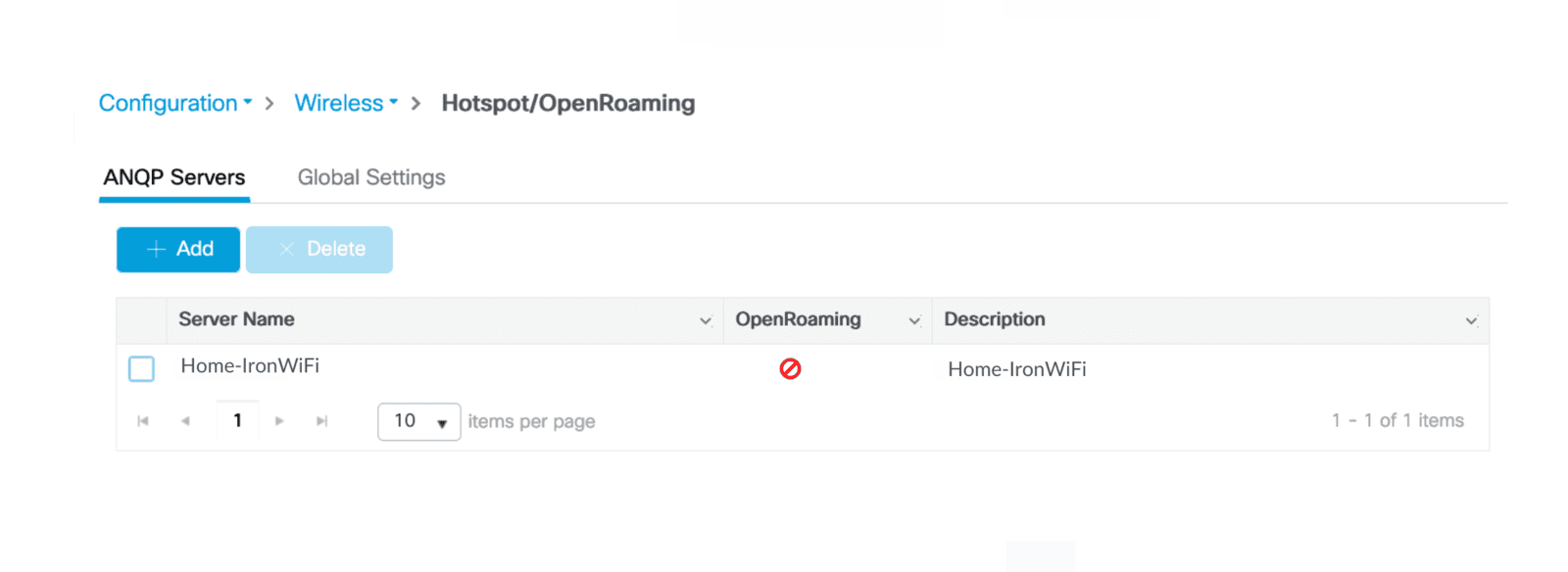Sort by the Server Name column header
The image size is (1568, 572).
click(x=236, y=319)
